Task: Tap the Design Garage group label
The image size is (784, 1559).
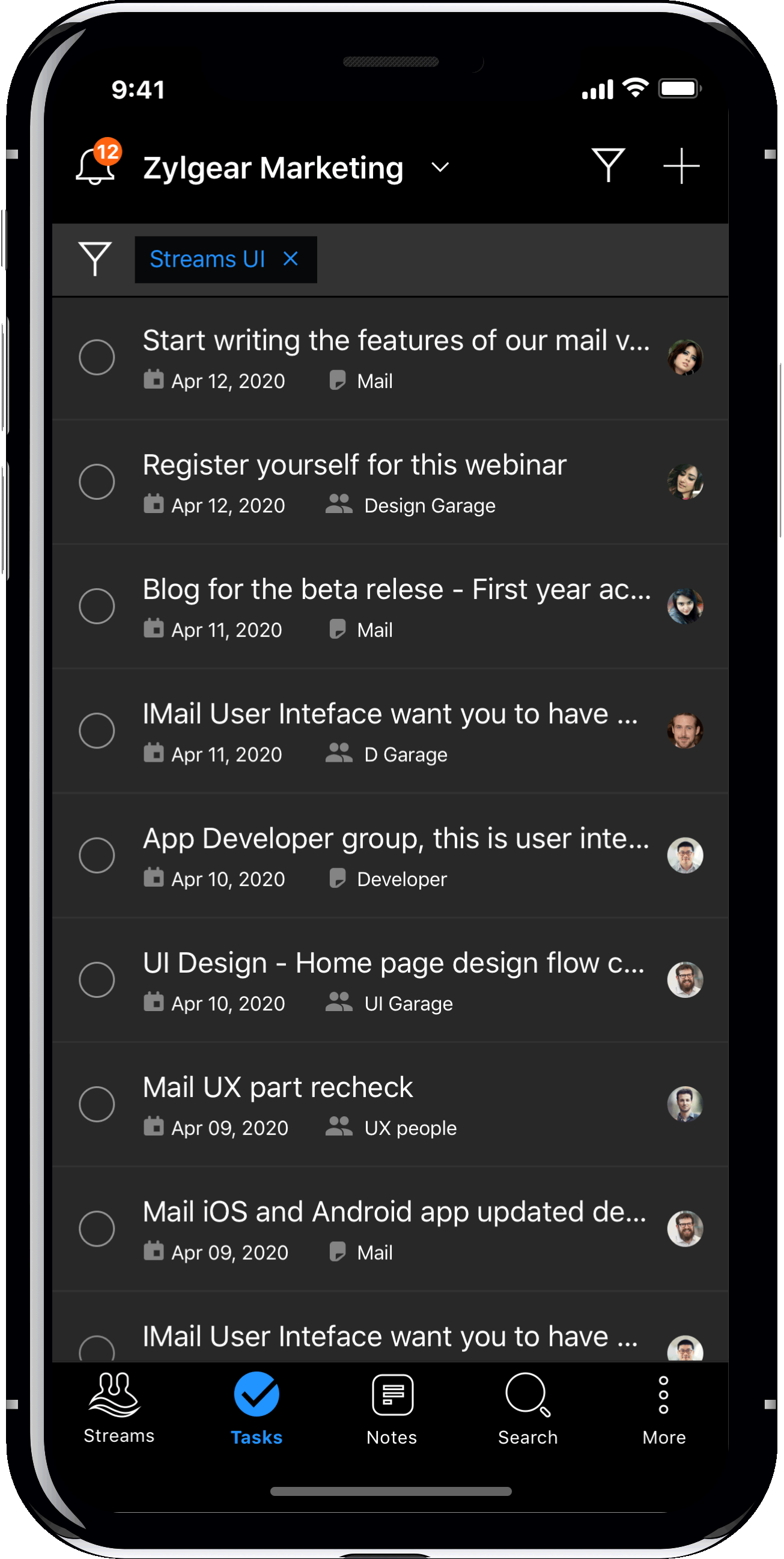Action: tap(430, 505)
